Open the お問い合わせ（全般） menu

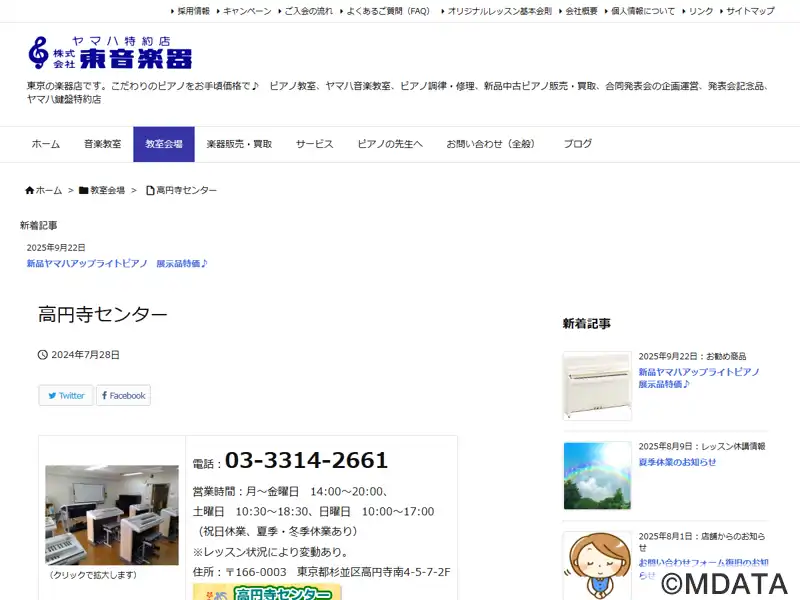click(491, 144)
